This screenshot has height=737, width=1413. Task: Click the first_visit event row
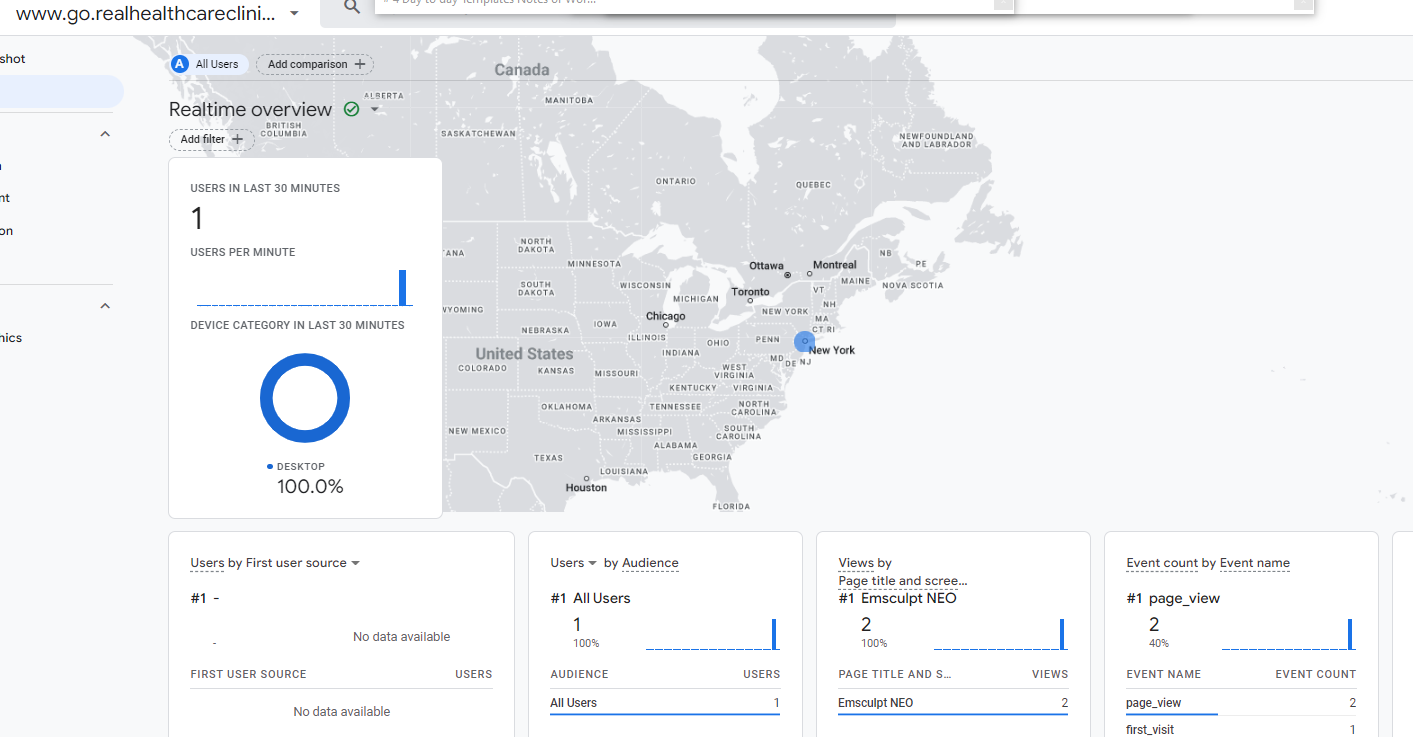1241,729
